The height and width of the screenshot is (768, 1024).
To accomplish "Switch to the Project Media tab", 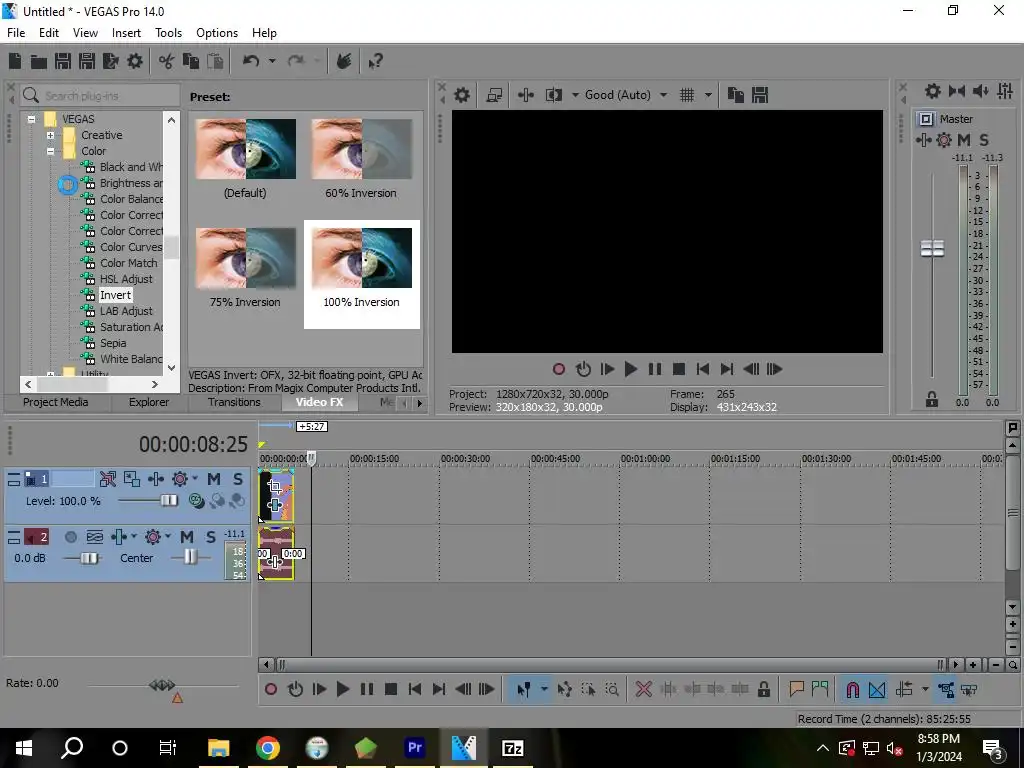I will (56, 402).
